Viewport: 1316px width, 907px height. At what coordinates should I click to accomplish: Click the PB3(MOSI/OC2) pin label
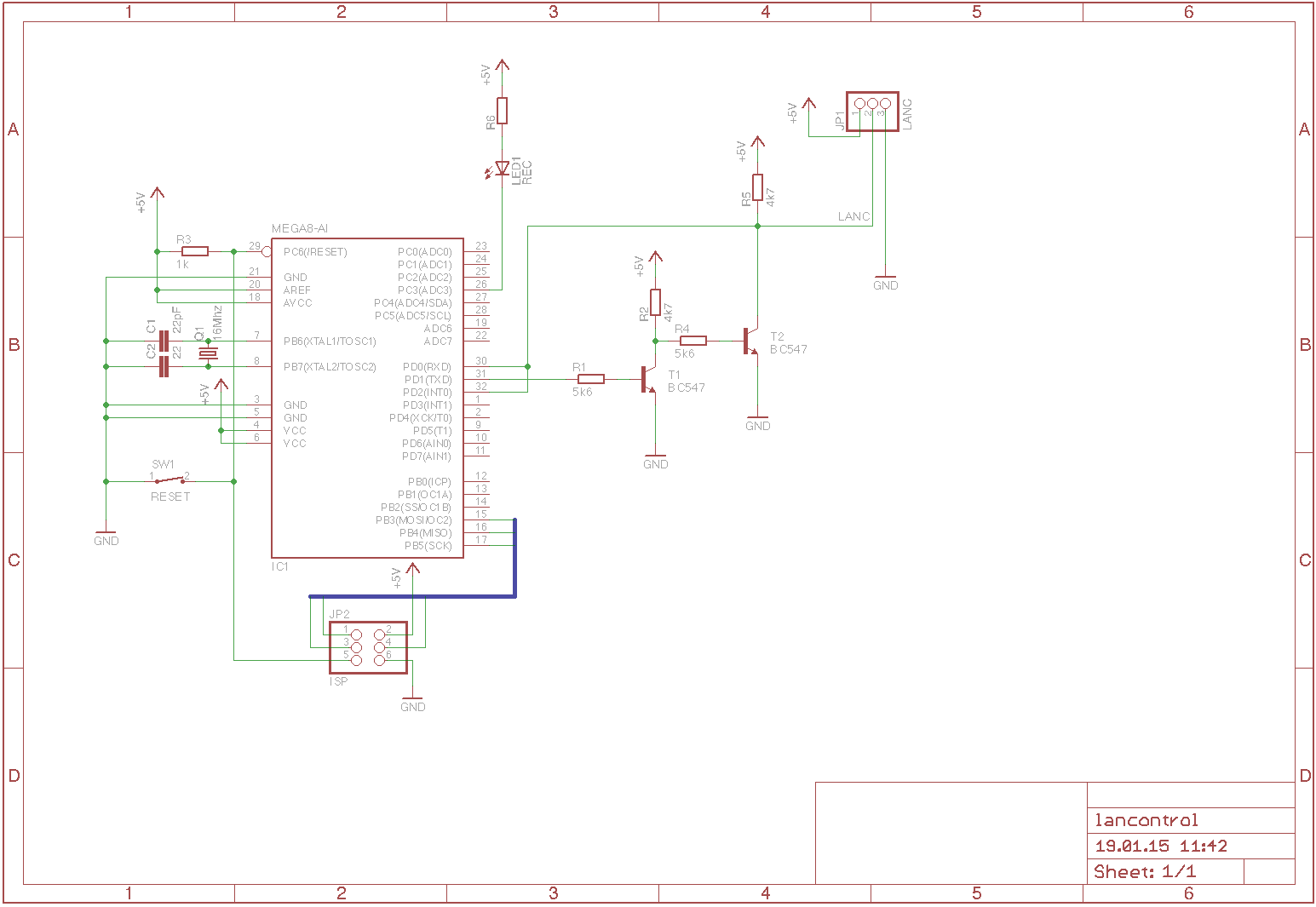414,520
